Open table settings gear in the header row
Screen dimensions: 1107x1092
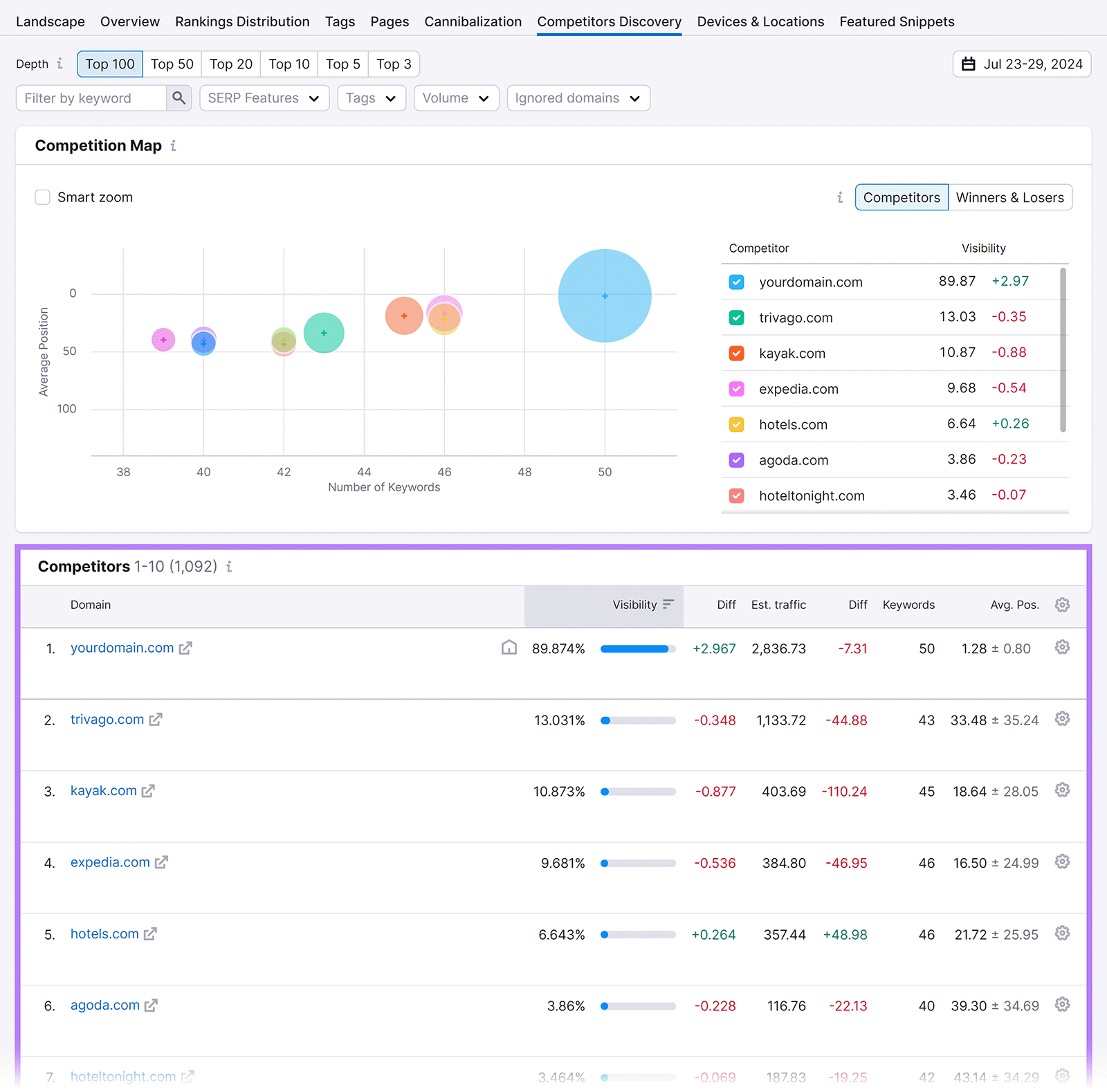coord(1062,605)
